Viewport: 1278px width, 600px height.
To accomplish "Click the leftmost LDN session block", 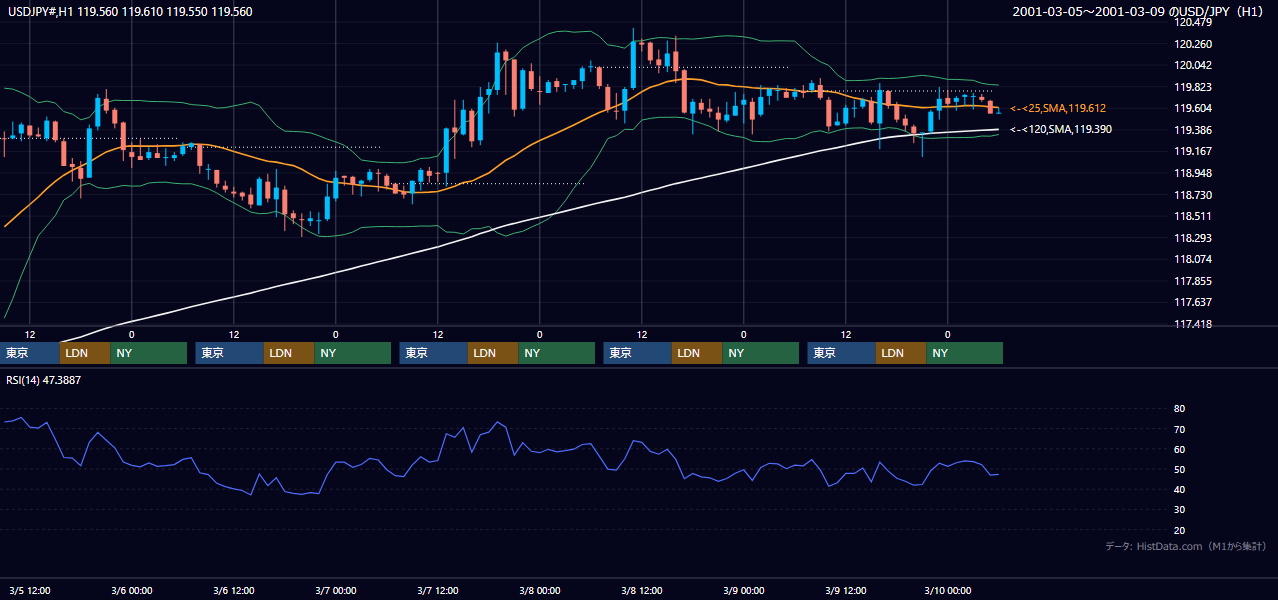I will (85, 353).
